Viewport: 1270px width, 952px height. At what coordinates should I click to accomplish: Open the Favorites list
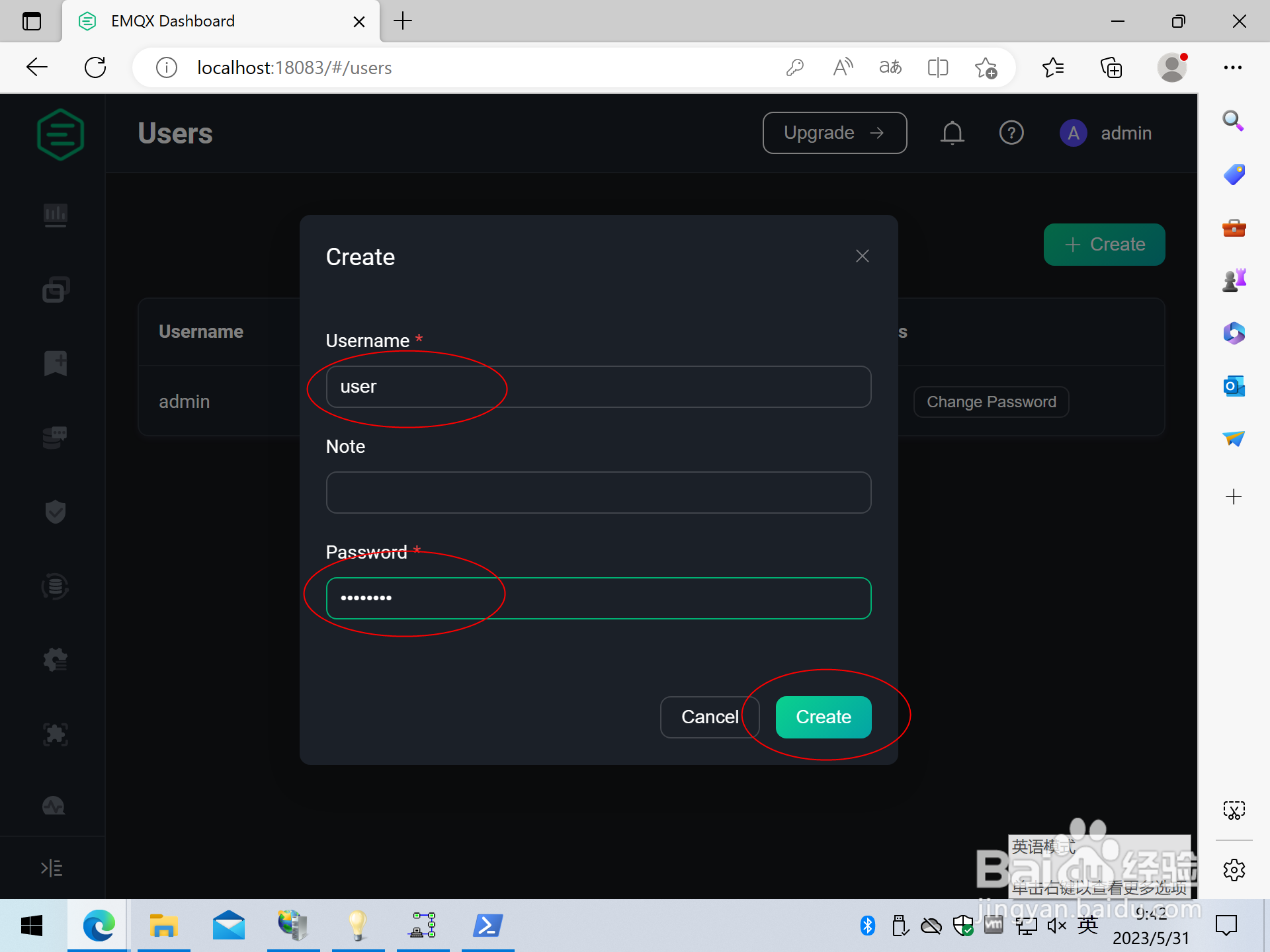[1053, 67]
